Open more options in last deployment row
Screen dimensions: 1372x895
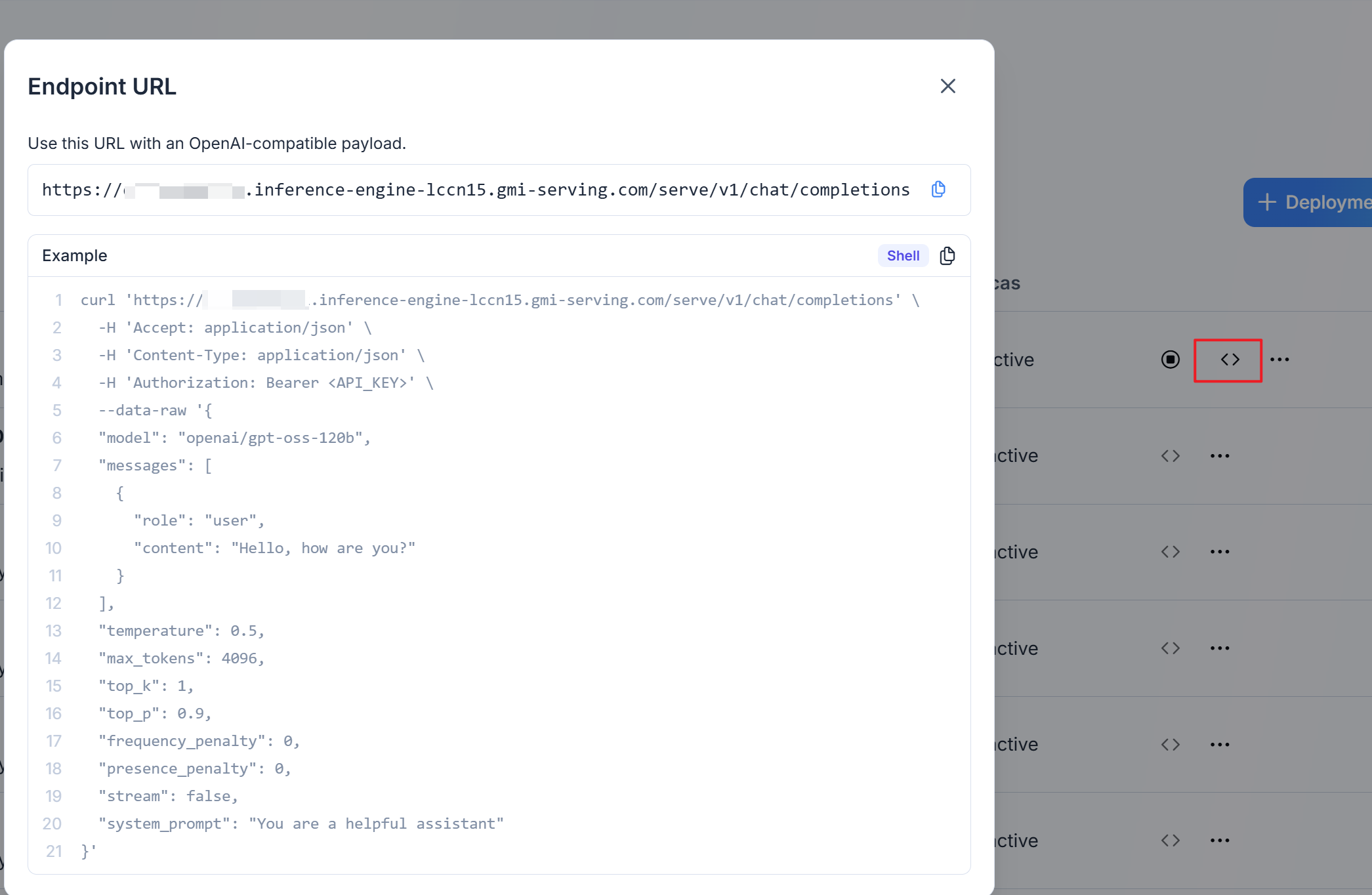point(1220,841)
